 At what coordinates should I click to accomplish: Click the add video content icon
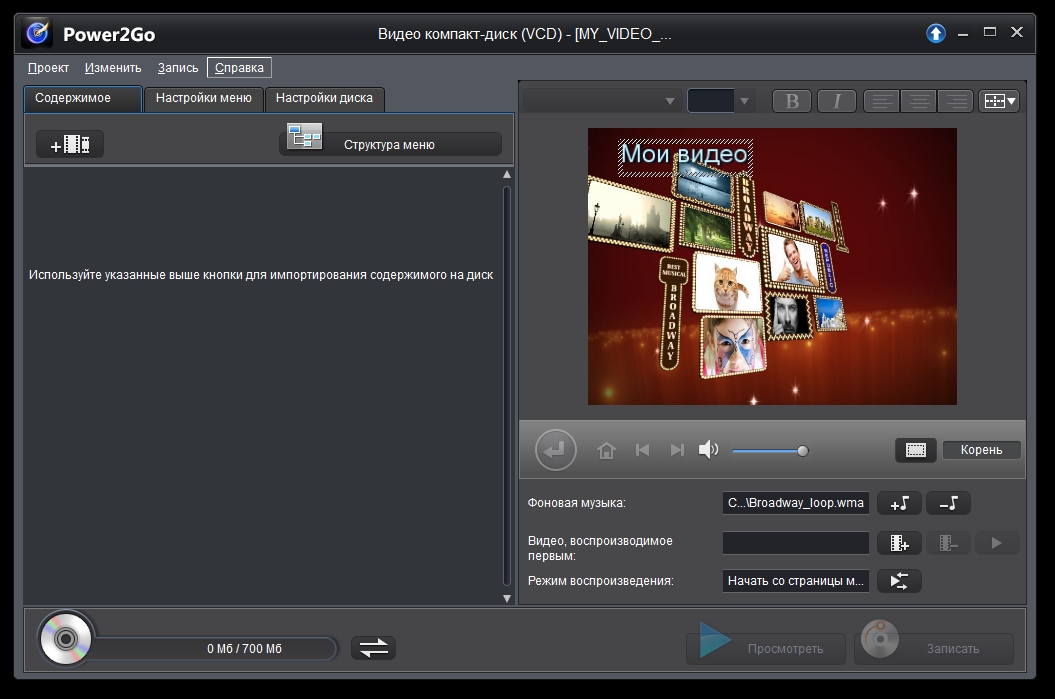point(70,145)
